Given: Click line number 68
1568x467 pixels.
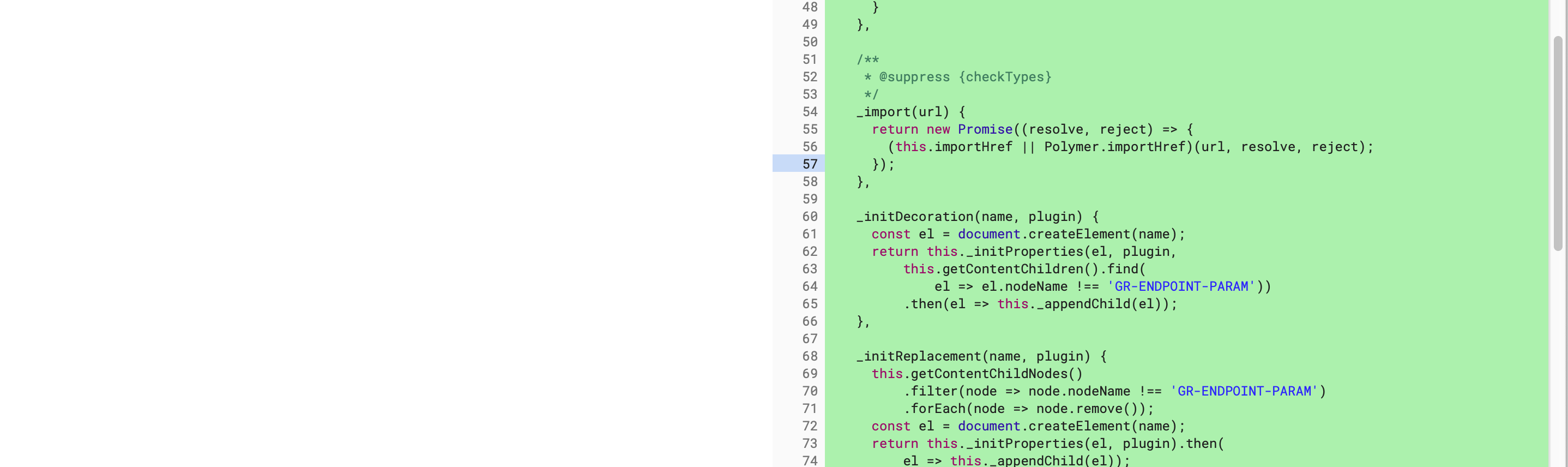Looking at the screenshot, I should point(810,356).
